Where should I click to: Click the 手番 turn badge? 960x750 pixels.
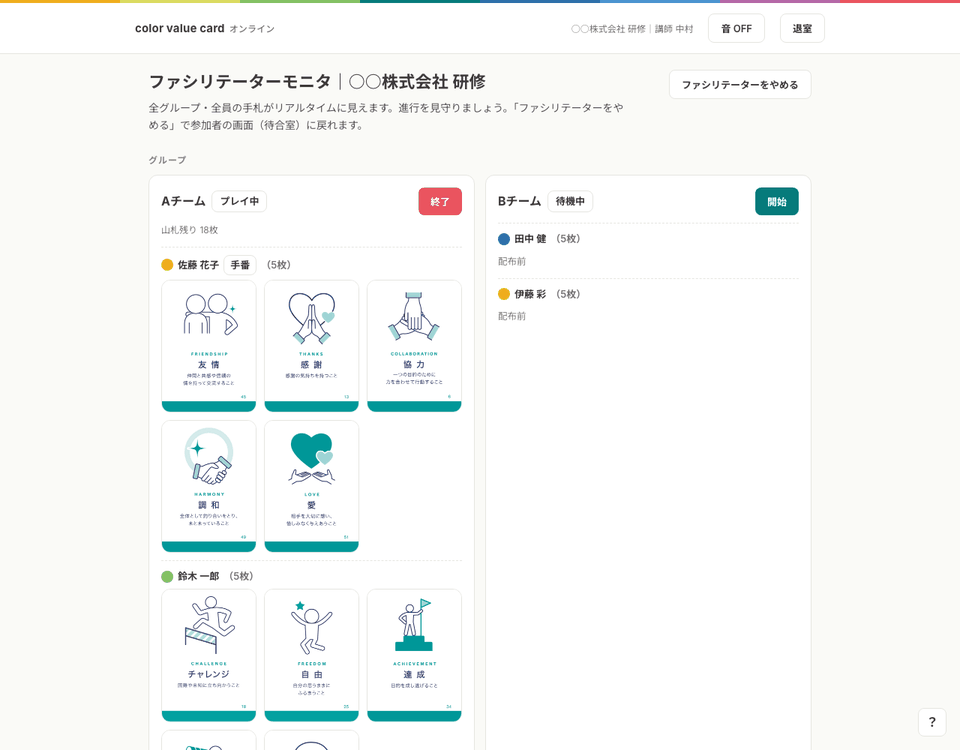pos(240,264)
